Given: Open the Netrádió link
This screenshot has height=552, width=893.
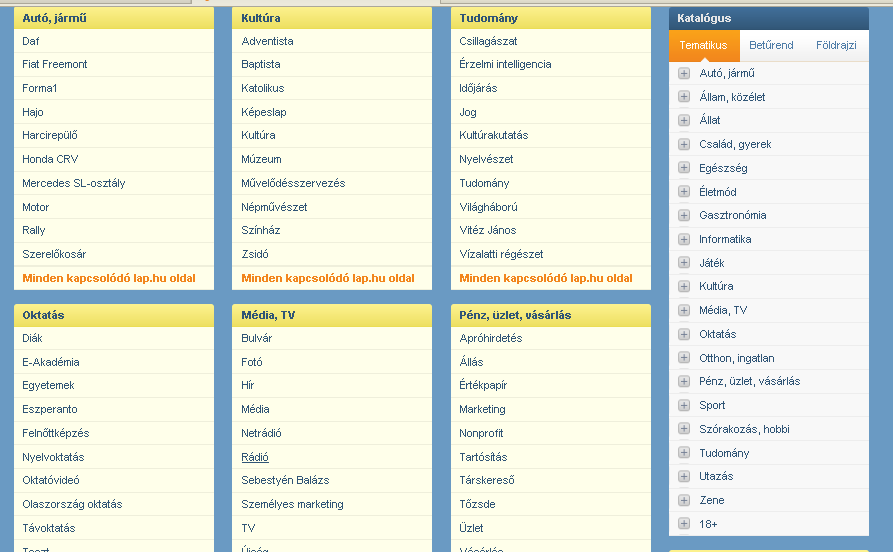Looking at the screenshot, I should point(261,434).
